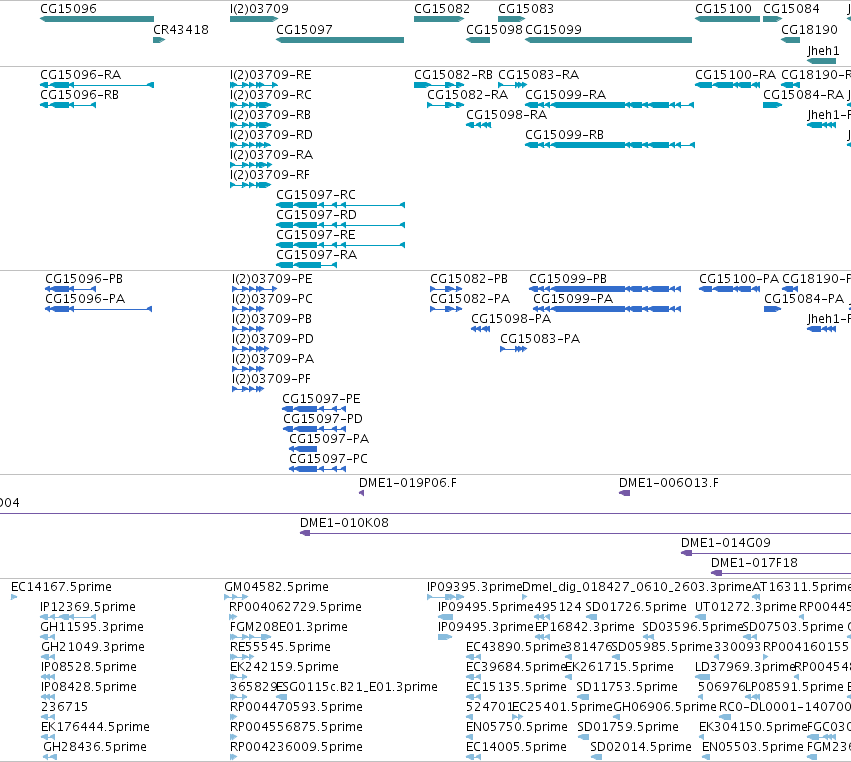
Task: Select EST GH11595.3prime
Action: tap(92, 627)
